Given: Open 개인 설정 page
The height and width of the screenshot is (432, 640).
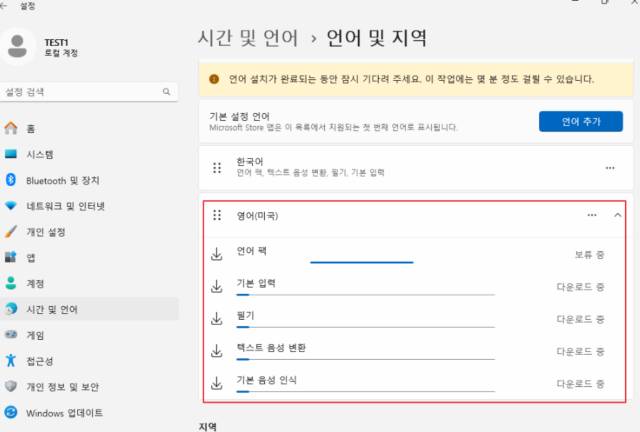Looking at the screenshot, I should (46, 232).
